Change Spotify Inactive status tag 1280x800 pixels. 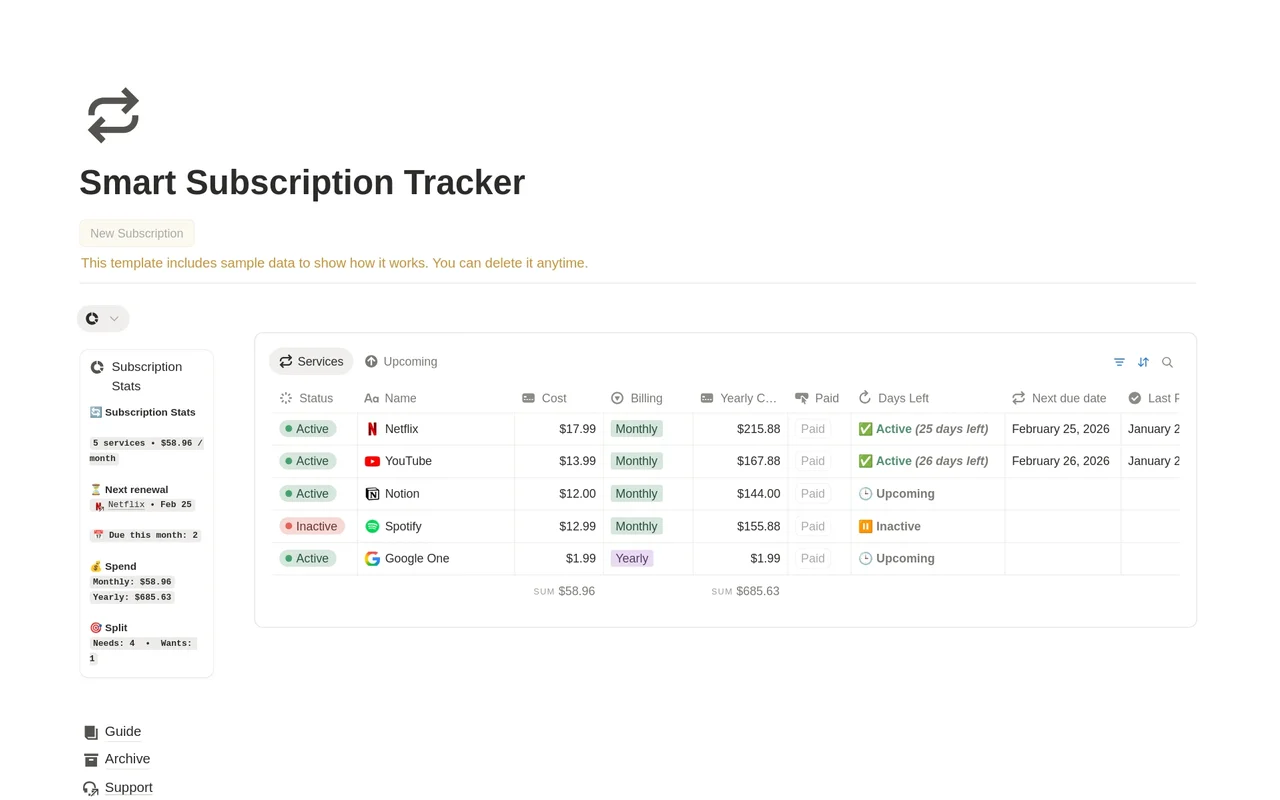(x=312, y=526)
